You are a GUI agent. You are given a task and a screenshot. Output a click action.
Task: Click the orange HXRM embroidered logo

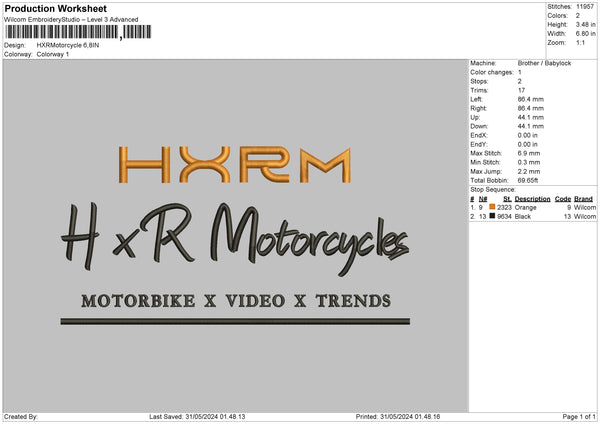pyautogui.click(x=235, y=165)
